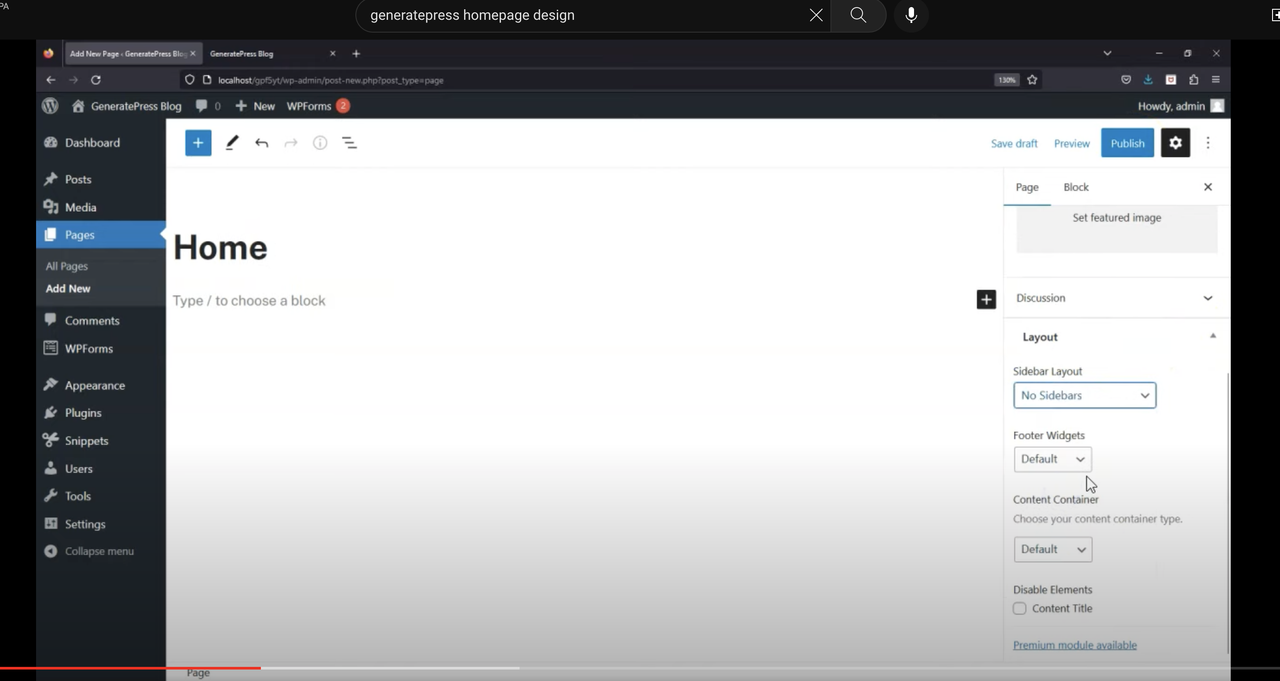Click the Preview button
The width and height of the screenshot is (1280, 681).
(1072, 143)
